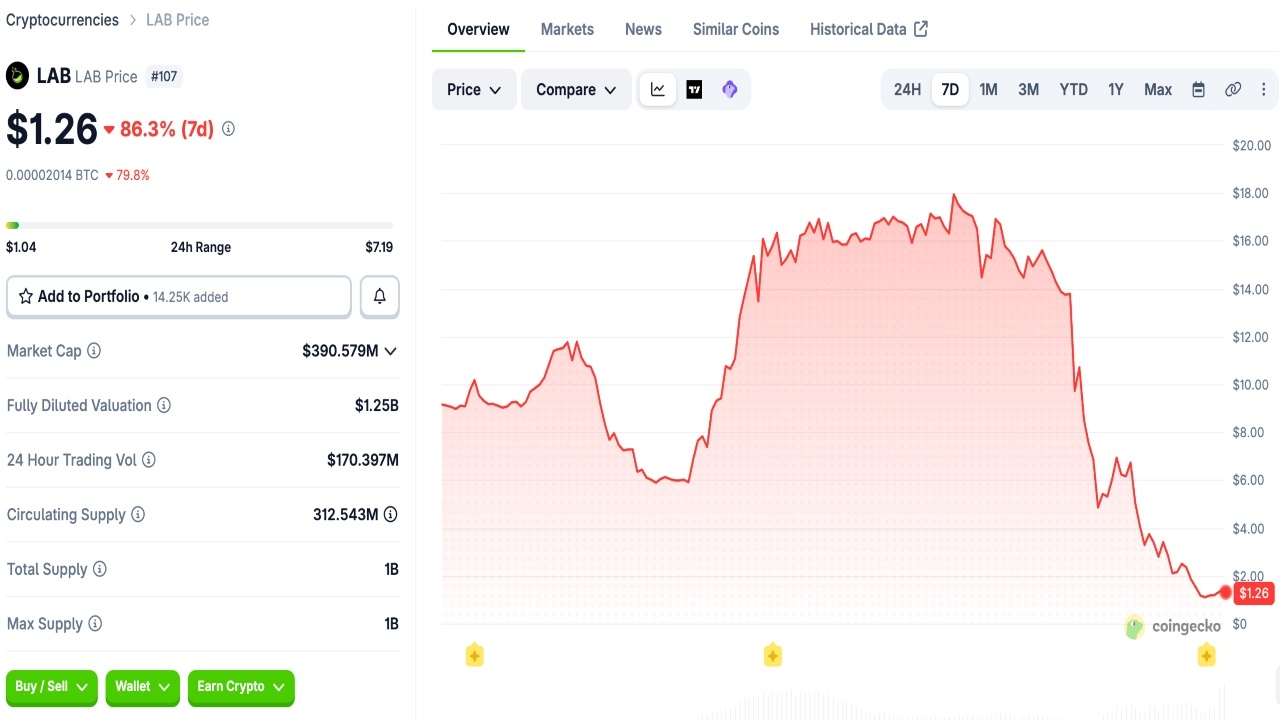Open the Wallet dropdown
The width and height of the screenshot is (1280, 720).
tap(143, 687)
